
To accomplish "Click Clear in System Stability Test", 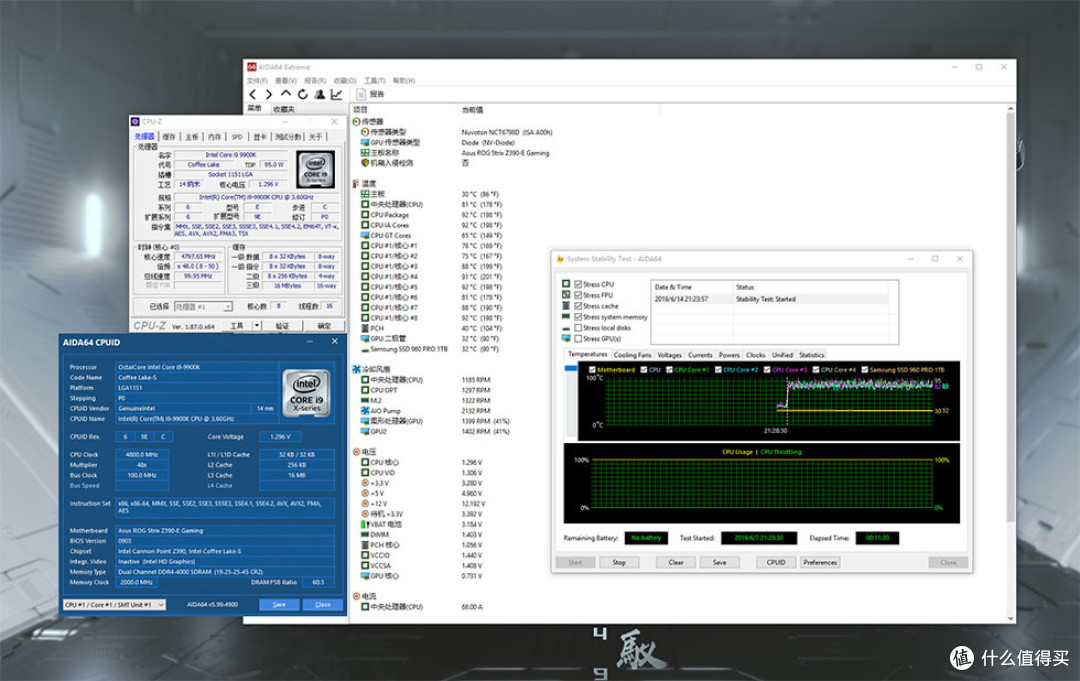I will coord(676,563).
